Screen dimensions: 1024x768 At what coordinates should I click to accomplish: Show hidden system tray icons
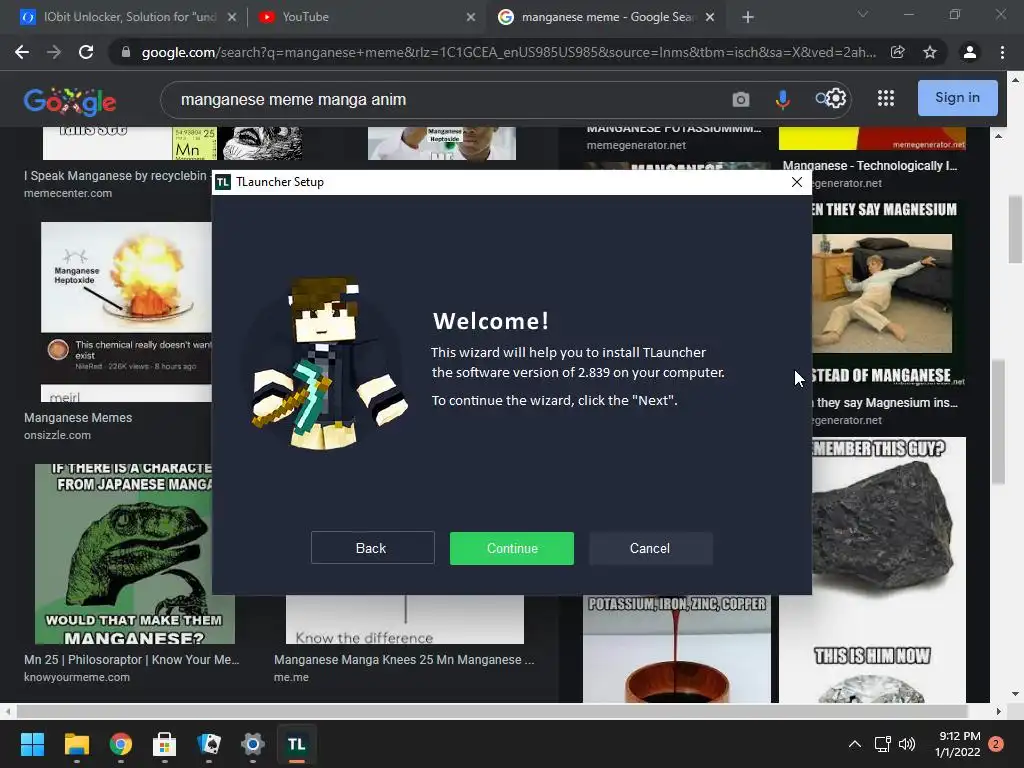coord(854,744)
